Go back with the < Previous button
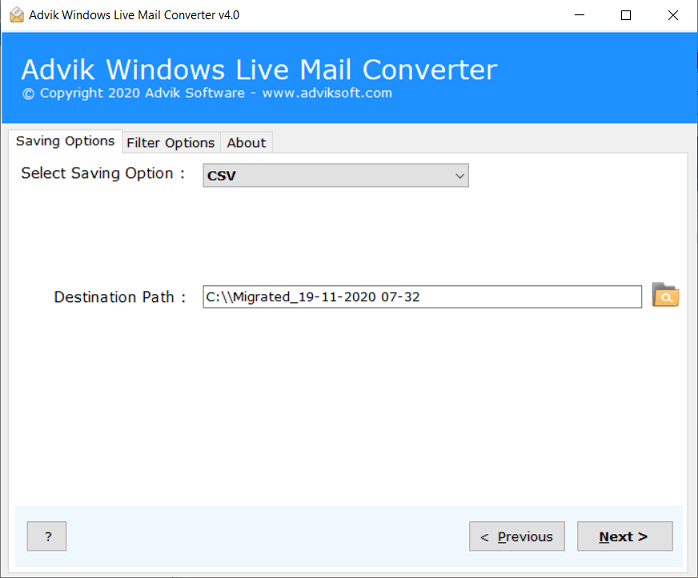Viewport: 698px width, 578px height. tap(517, 536)
